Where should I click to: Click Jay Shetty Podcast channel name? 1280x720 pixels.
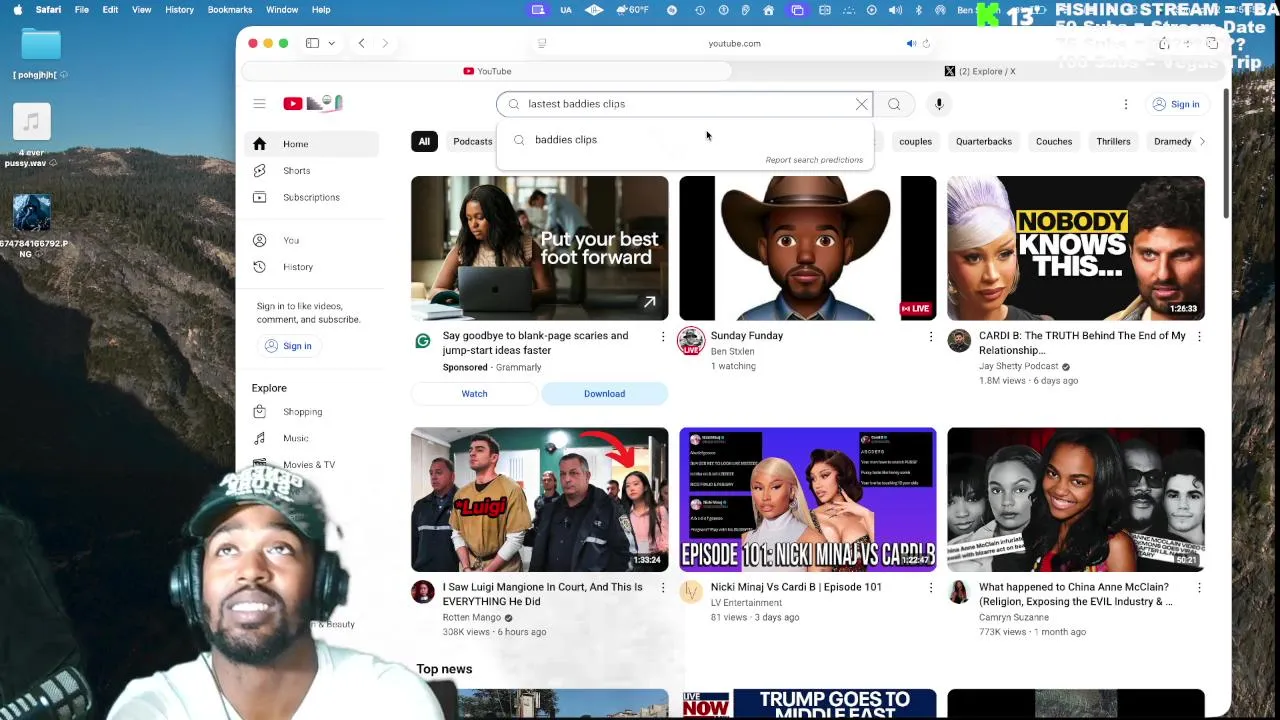point(1018,366)
